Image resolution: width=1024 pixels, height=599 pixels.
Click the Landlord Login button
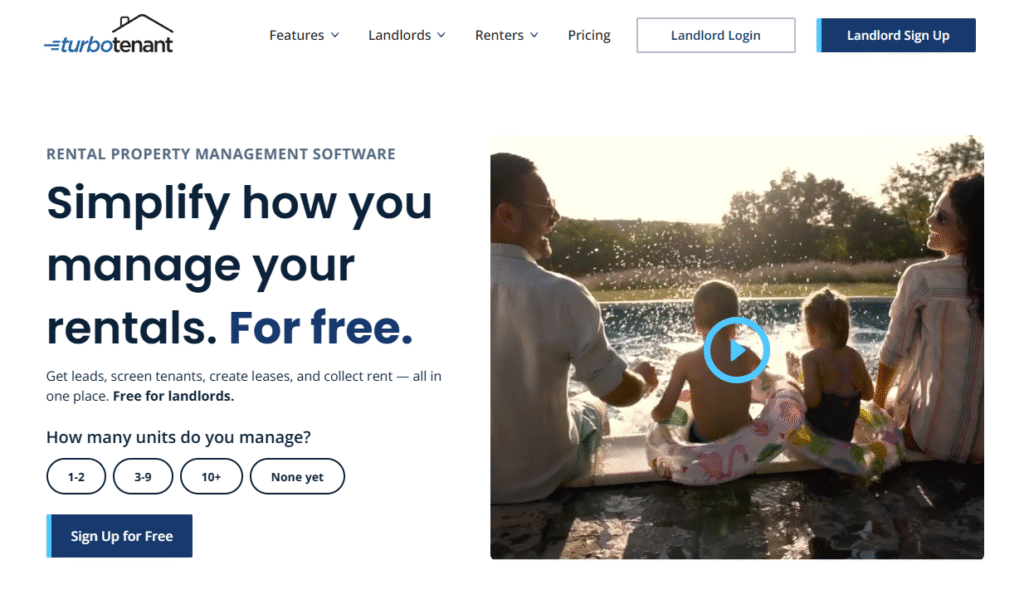[716, 35]
